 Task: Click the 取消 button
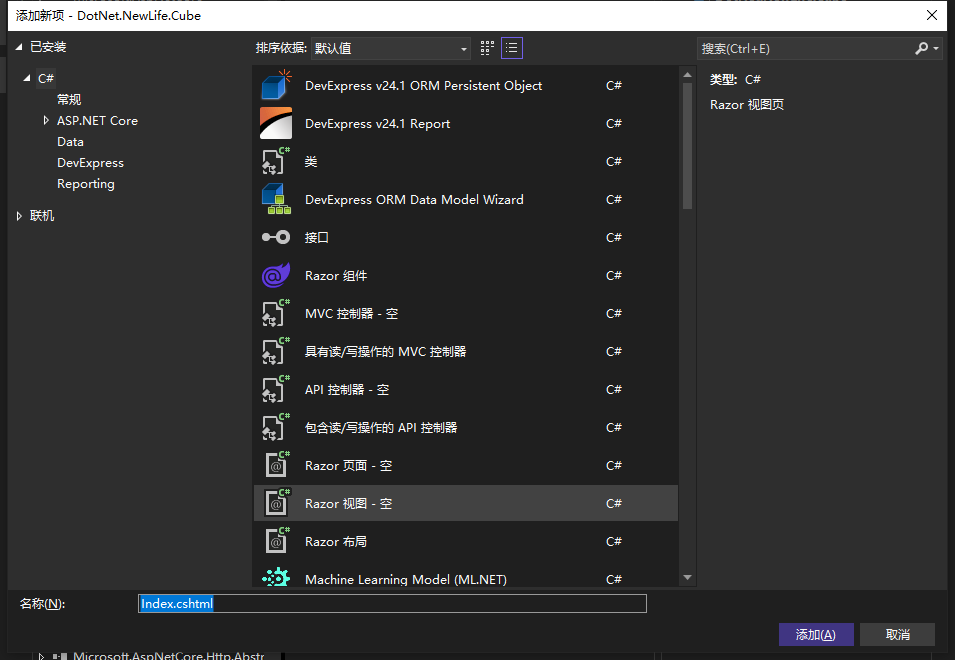tap(897, 634)
